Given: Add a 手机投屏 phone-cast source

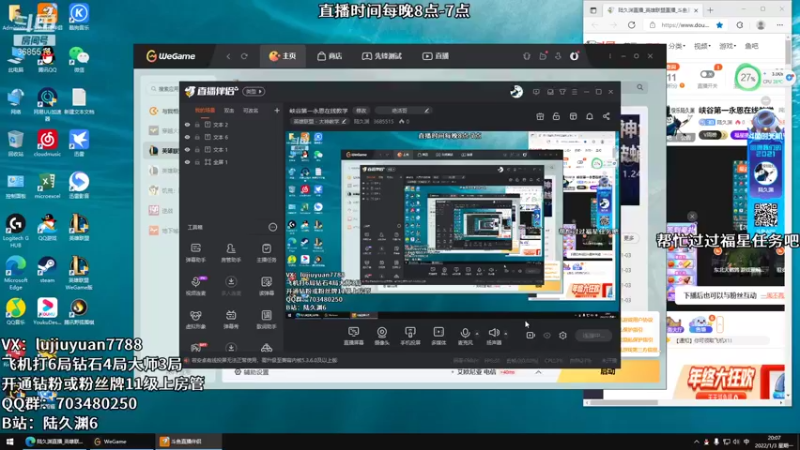Looking at the screenshot, I should point(410,336).
